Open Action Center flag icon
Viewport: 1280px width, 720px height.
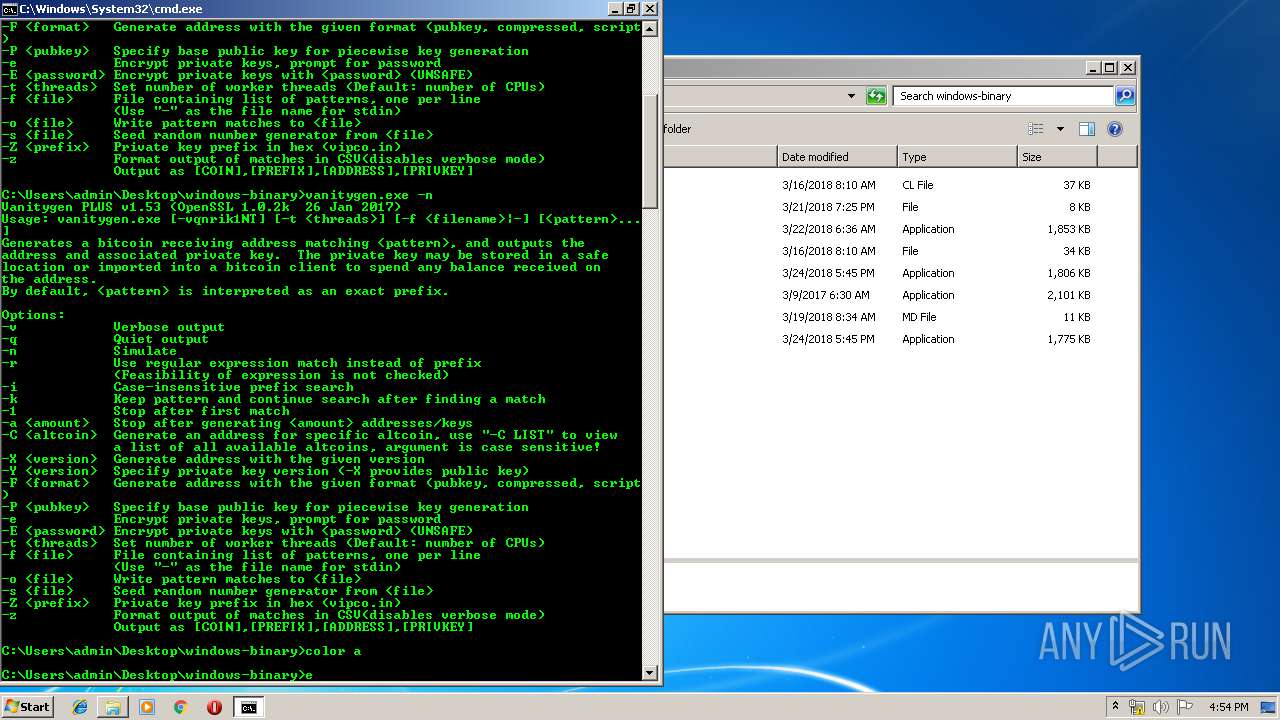1185,707
